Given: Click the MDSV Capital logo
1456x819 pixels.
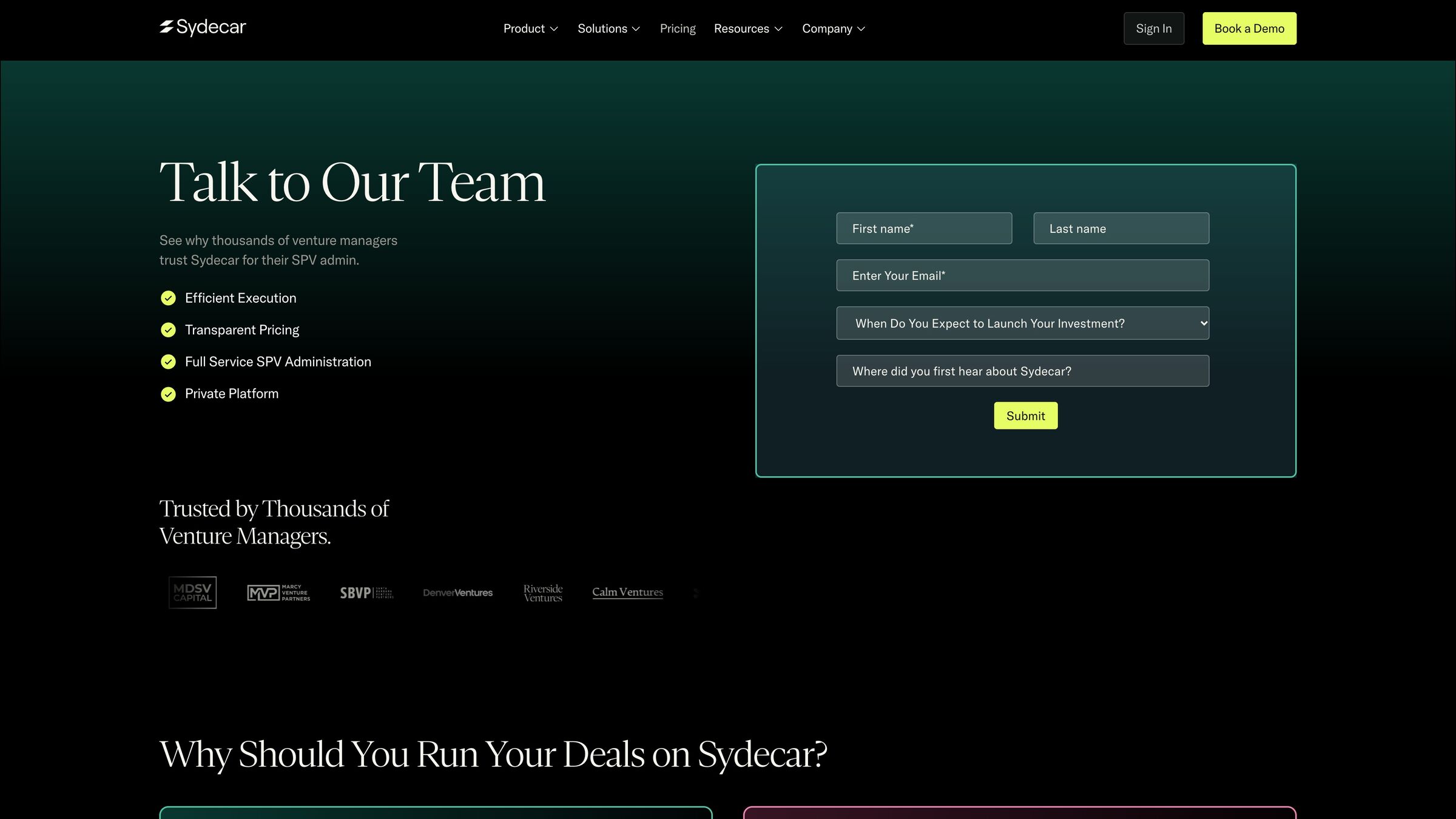Looking at the screenshot, I should click(x=192, y=593).
